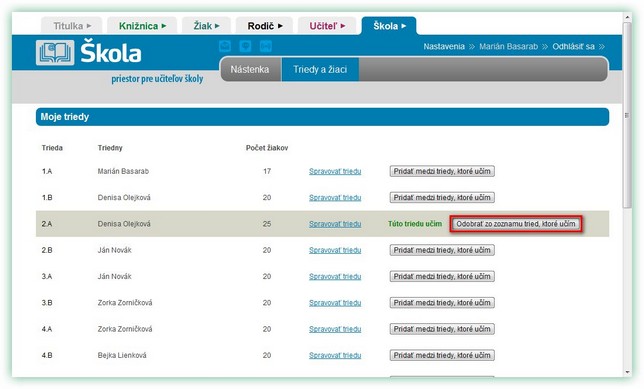
Task: Open the Nástenka menu item
Action: 250,69
